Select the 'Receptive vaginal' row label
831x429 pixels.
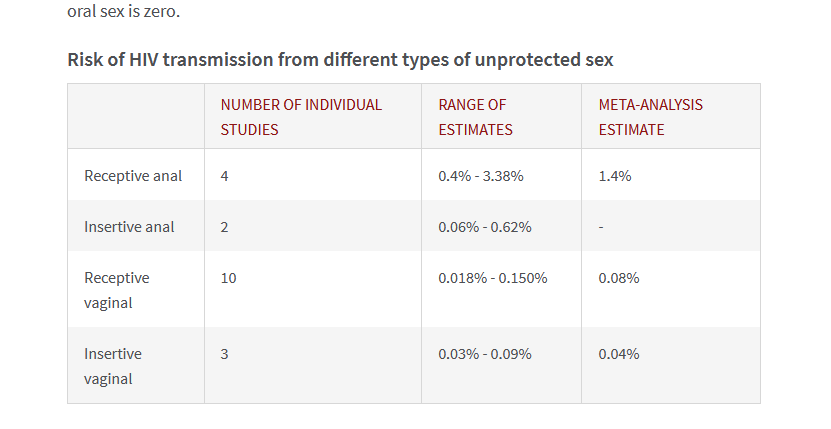pyautogui.click(x=117, y=289)
